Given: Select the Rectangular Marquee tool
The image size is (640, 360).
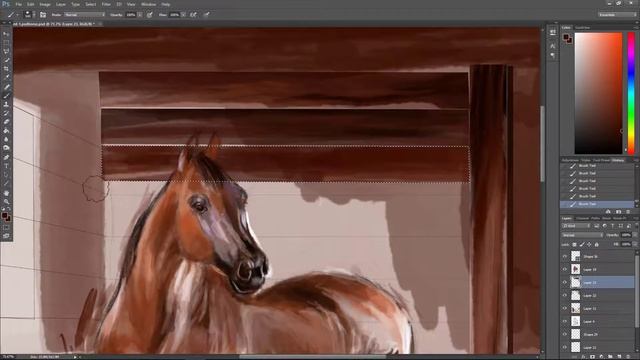Looking at the screenshot, I should (x=6, y=43).
